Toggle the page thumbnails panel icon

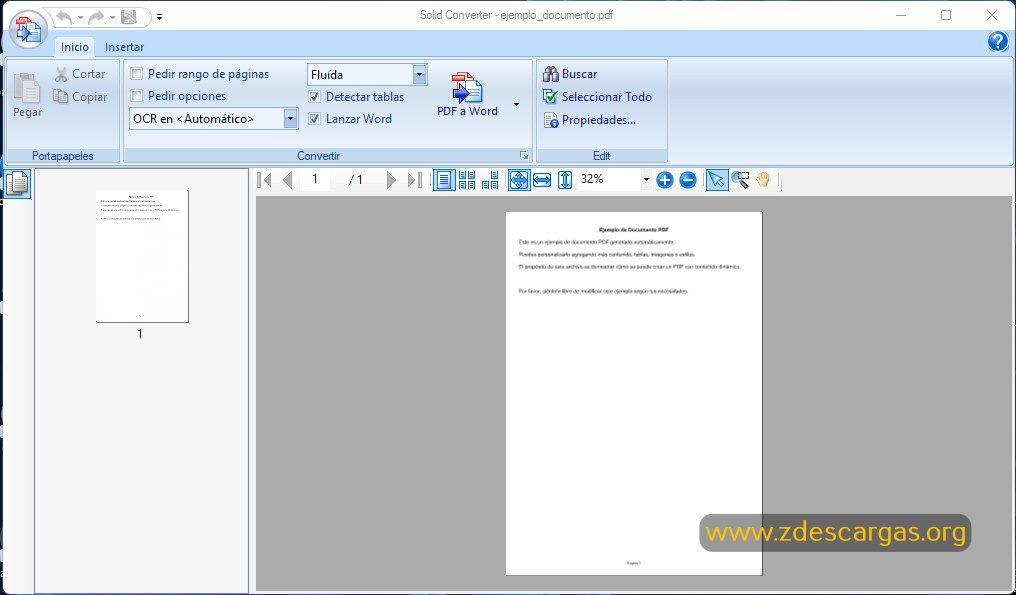(17, 183)
